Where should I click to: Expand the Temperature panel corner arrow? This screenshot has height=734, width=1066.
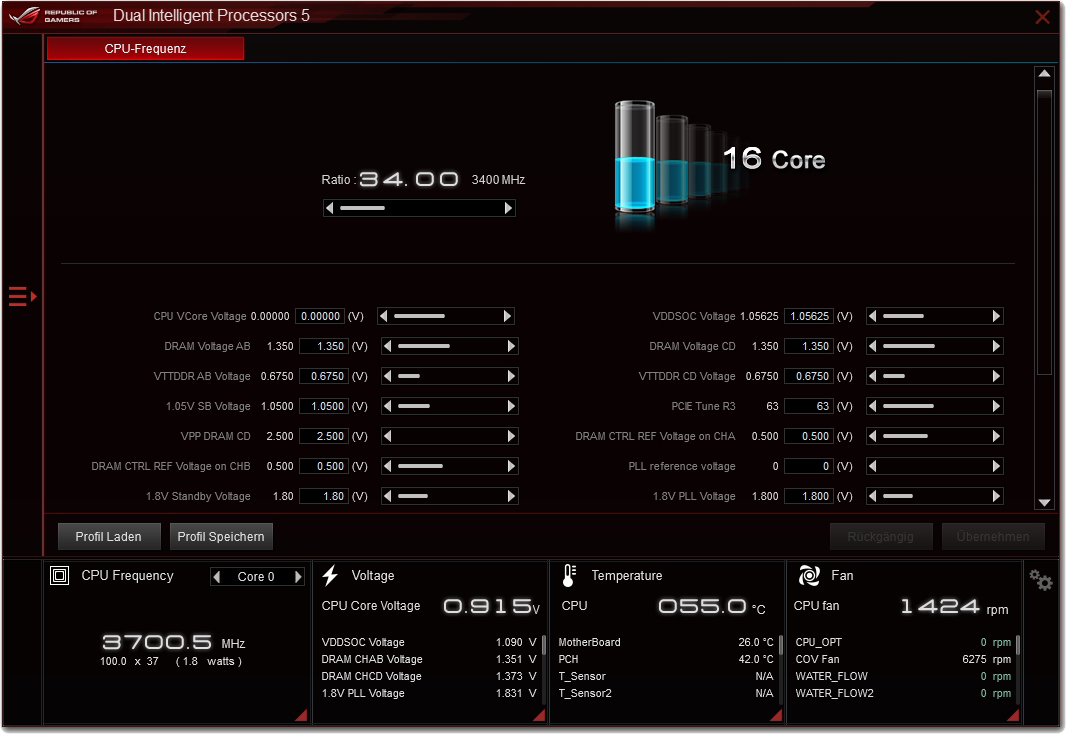click(x=776, y=715)
